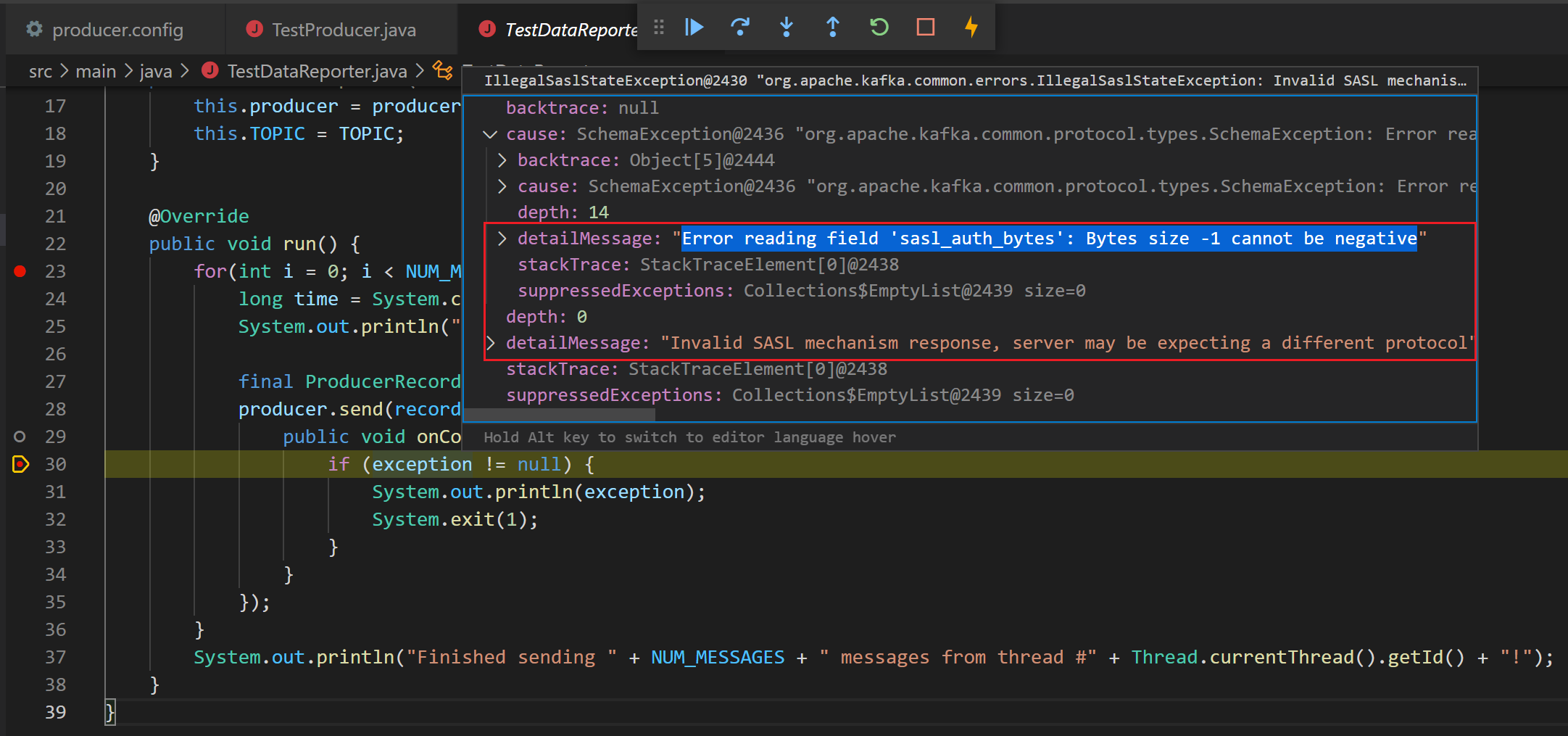Toggle the unverified breakpoint on line 29
Image resolution: width=1568 pixels, height=736 pixels.
pyautogui.click(x=20, y=437)
